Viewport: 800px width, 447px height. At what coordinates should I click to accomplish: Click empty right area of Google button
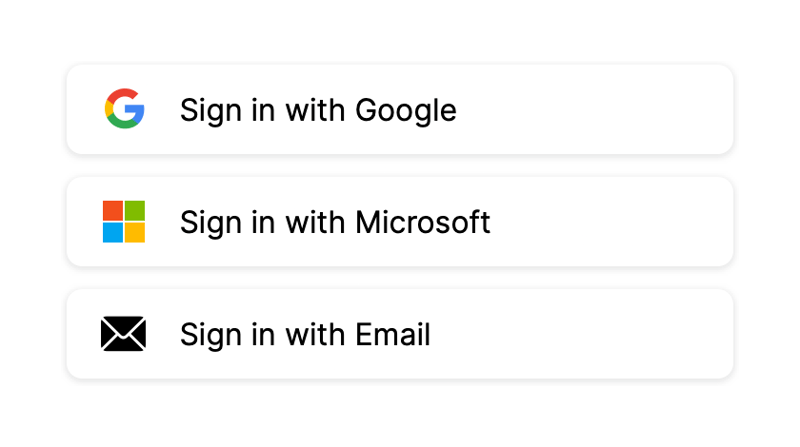620,109
